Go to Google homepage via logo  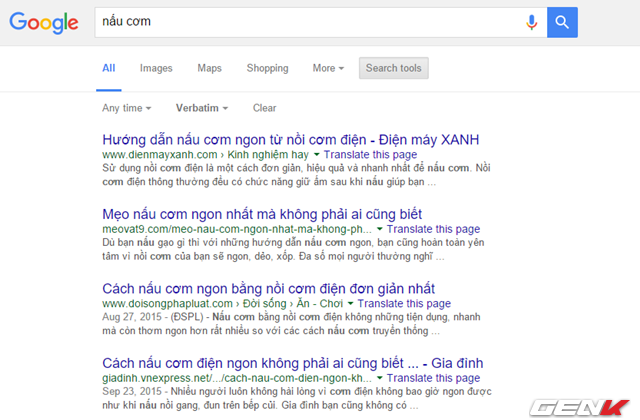coord(44,22)
